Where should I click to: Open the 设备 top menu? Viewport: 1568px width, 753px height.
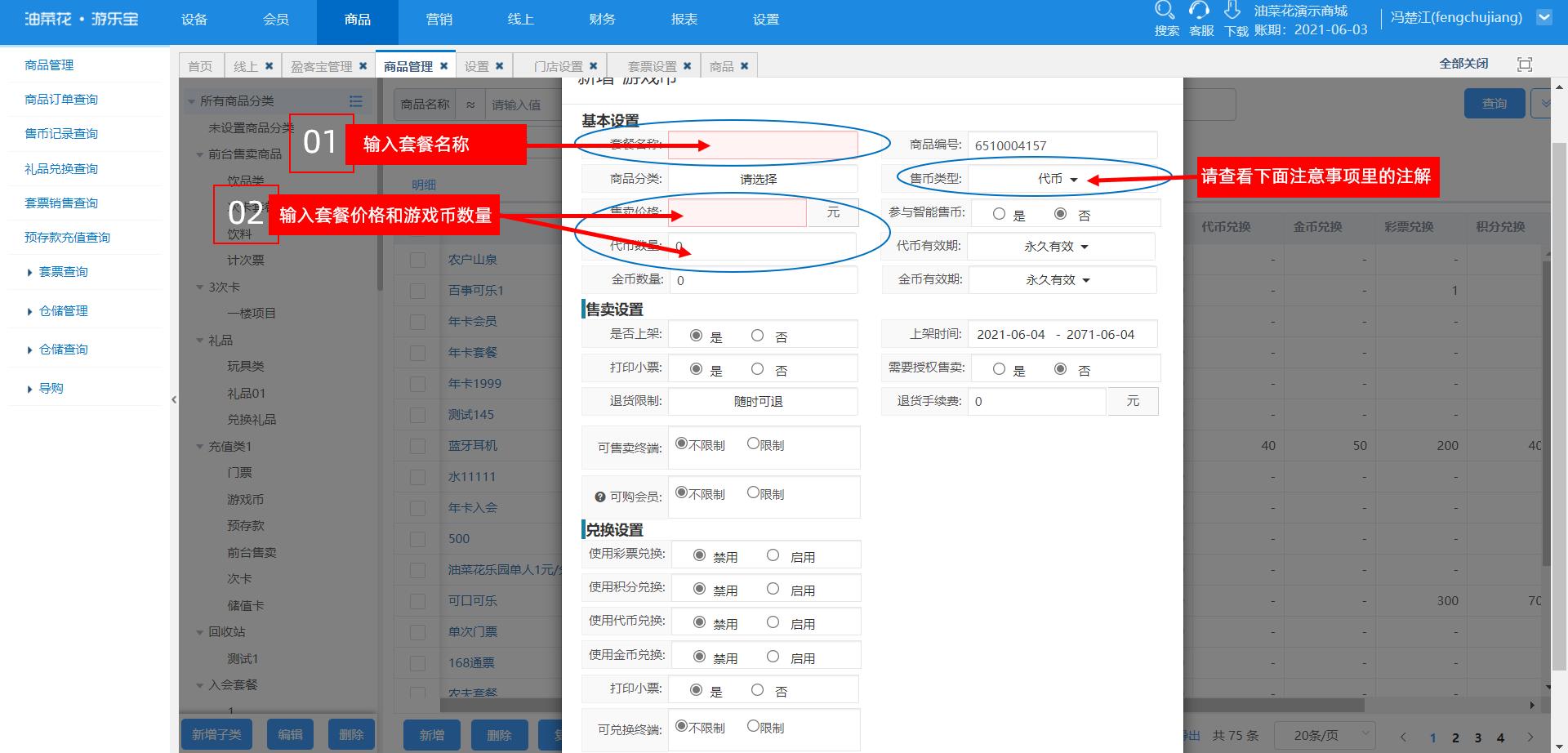click(x=194, y=20)
